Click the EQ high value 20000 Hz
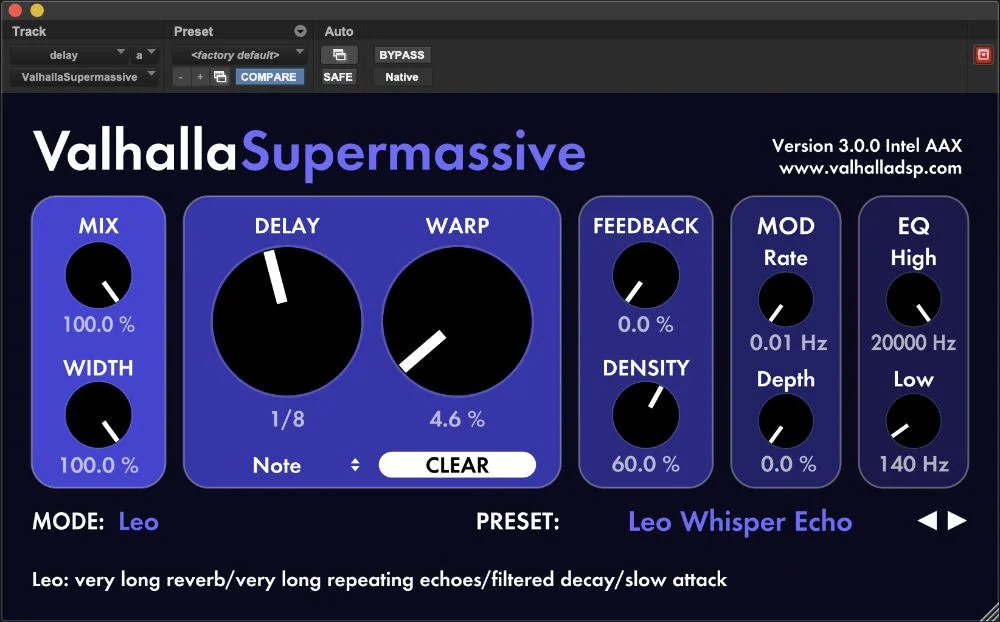The height and width of the screenshot is (622, 1000). click(913, 343)
